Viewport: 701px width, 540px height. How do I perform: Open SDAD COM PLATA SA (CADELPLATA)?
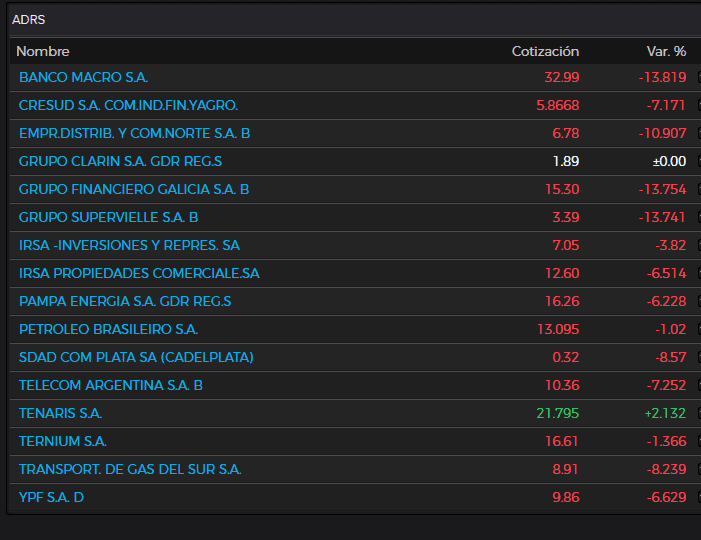(136, 357)
